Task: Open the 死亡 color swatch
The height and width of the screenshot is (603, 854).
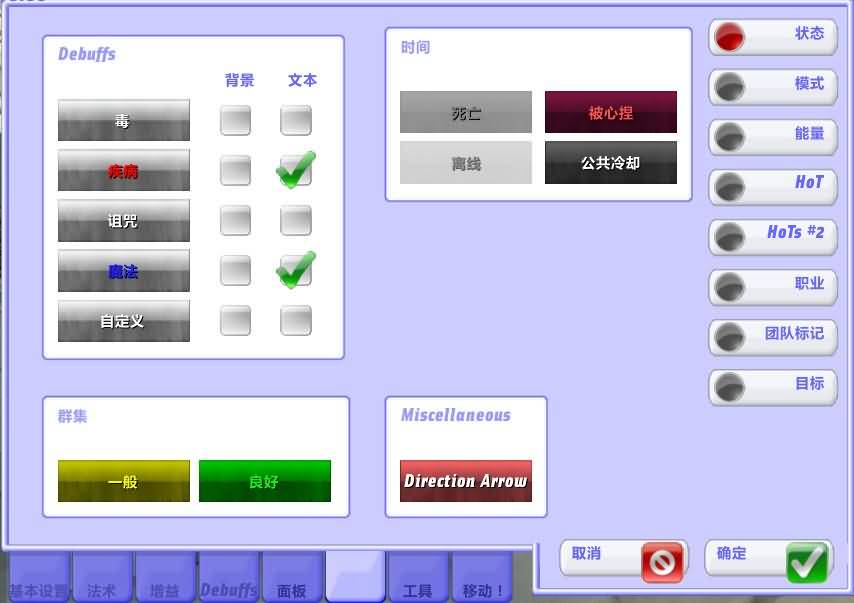Action: [x=466, y=112]
